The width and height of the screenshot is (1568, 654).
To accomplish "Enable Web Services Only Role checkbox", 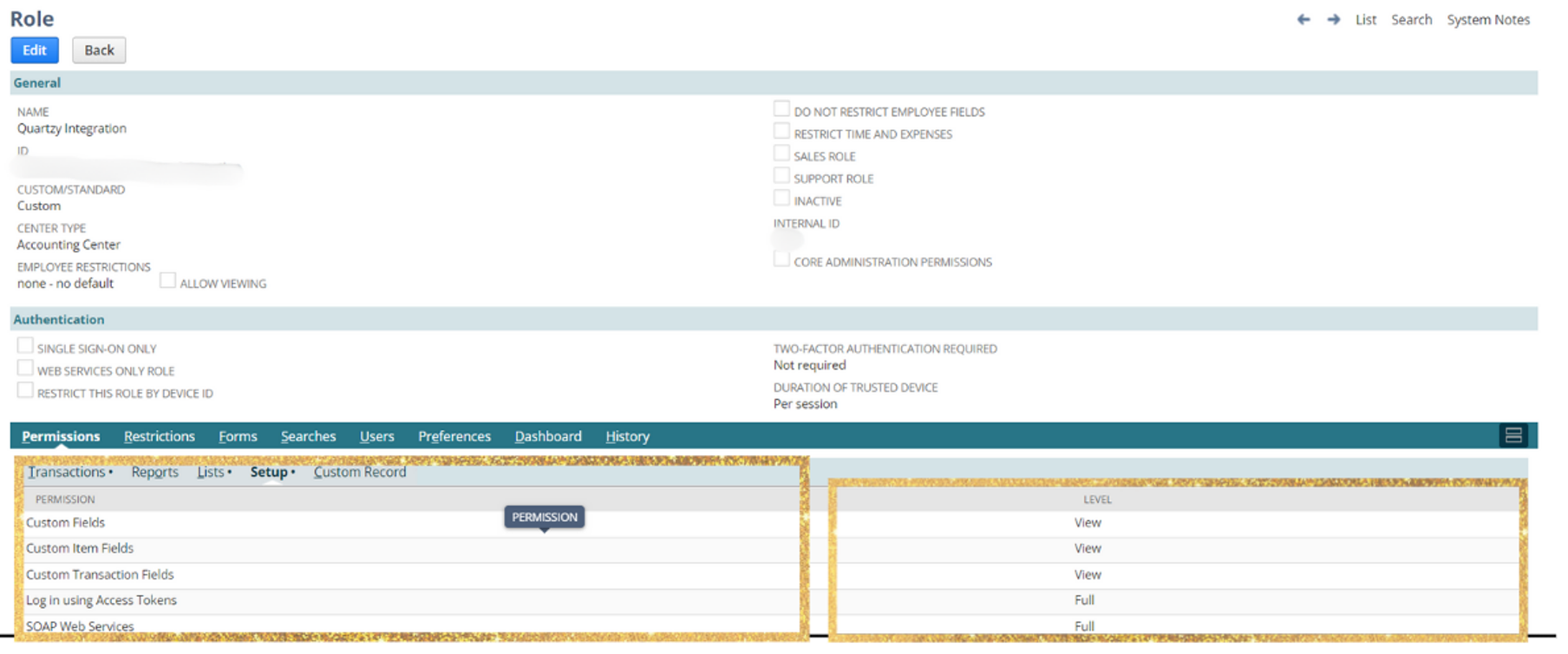I will (25, 369).
